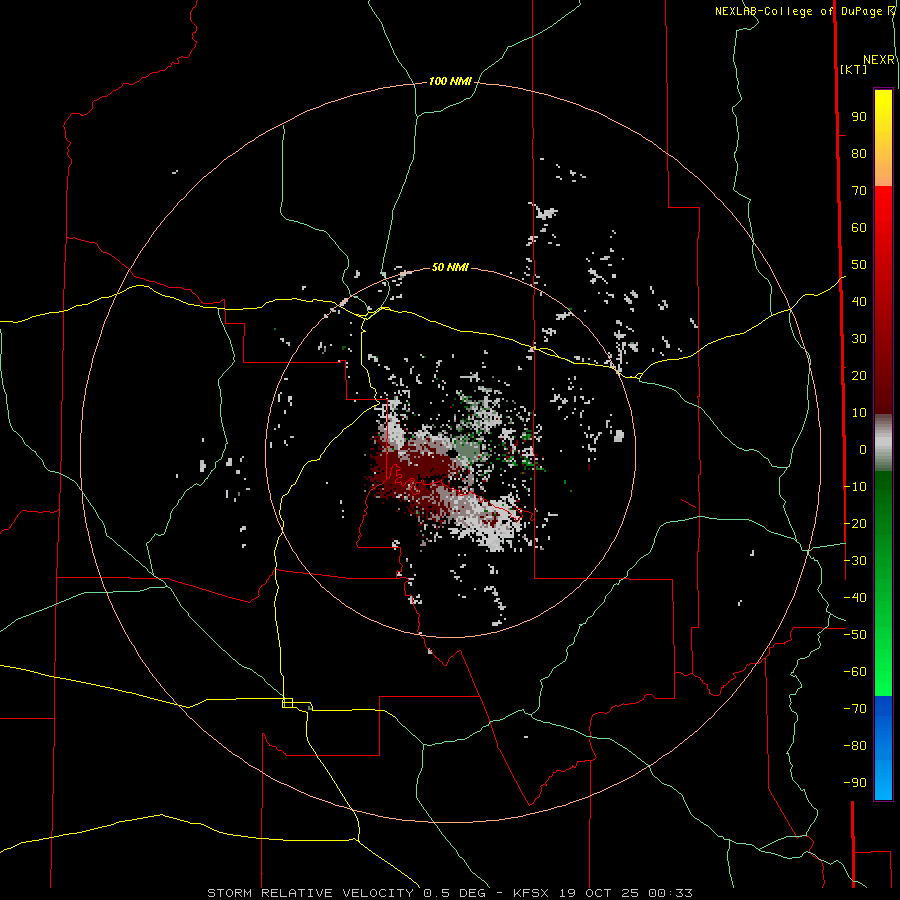This screenshot has width=900, height=900.
Task: Select the "-30" value on the velocity scale
Action: 855,561
